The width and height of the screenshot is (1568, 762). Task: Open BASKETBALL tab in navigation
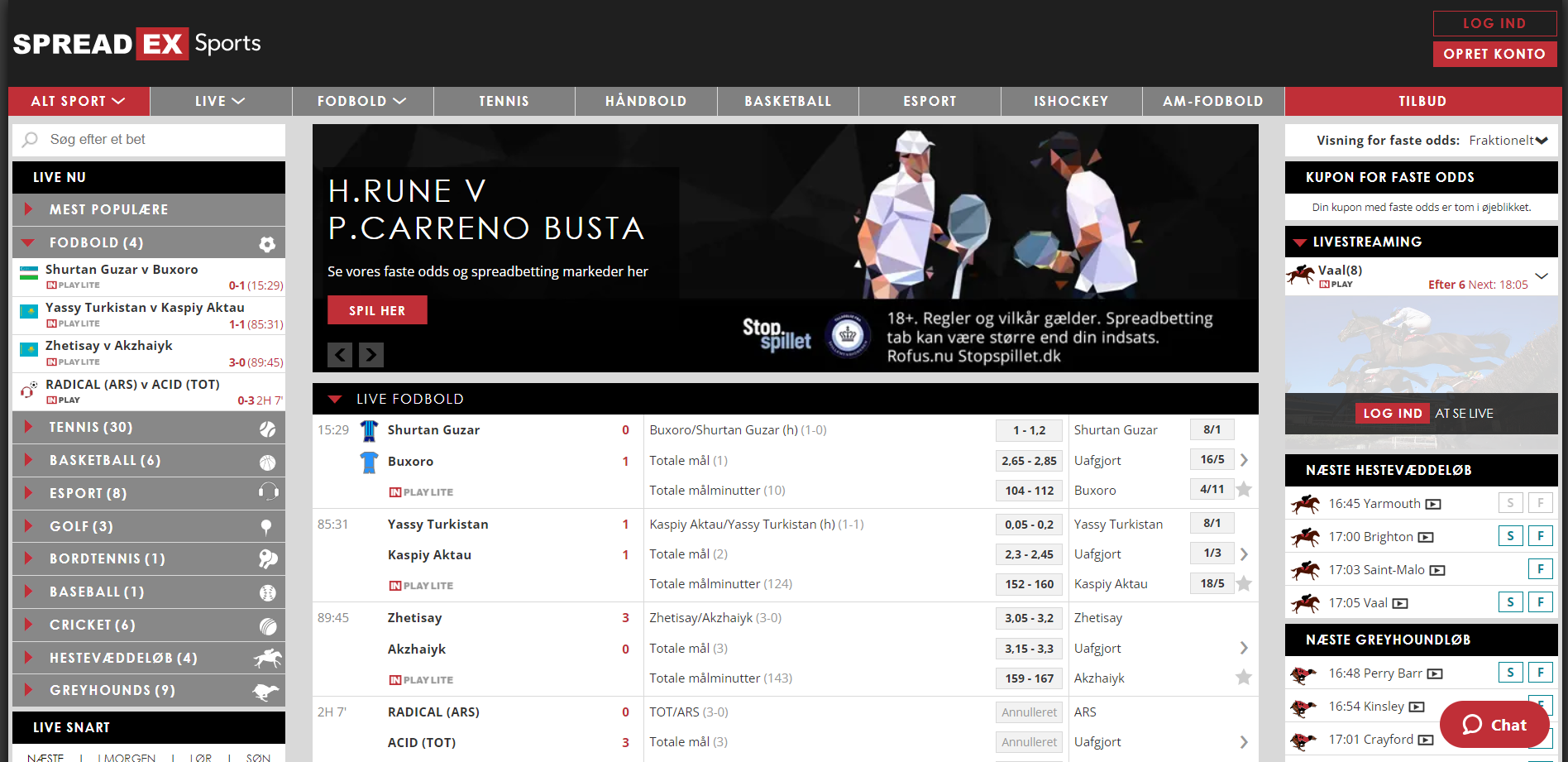(788, 101)
